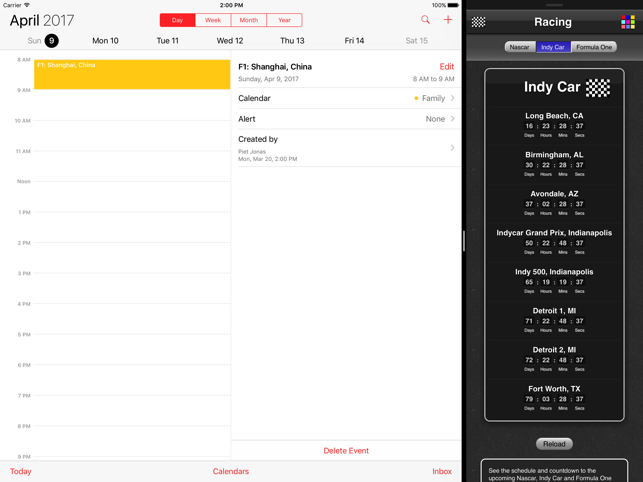
Task: Tap the Birmingham, AL race
Action: pos(554,164)
